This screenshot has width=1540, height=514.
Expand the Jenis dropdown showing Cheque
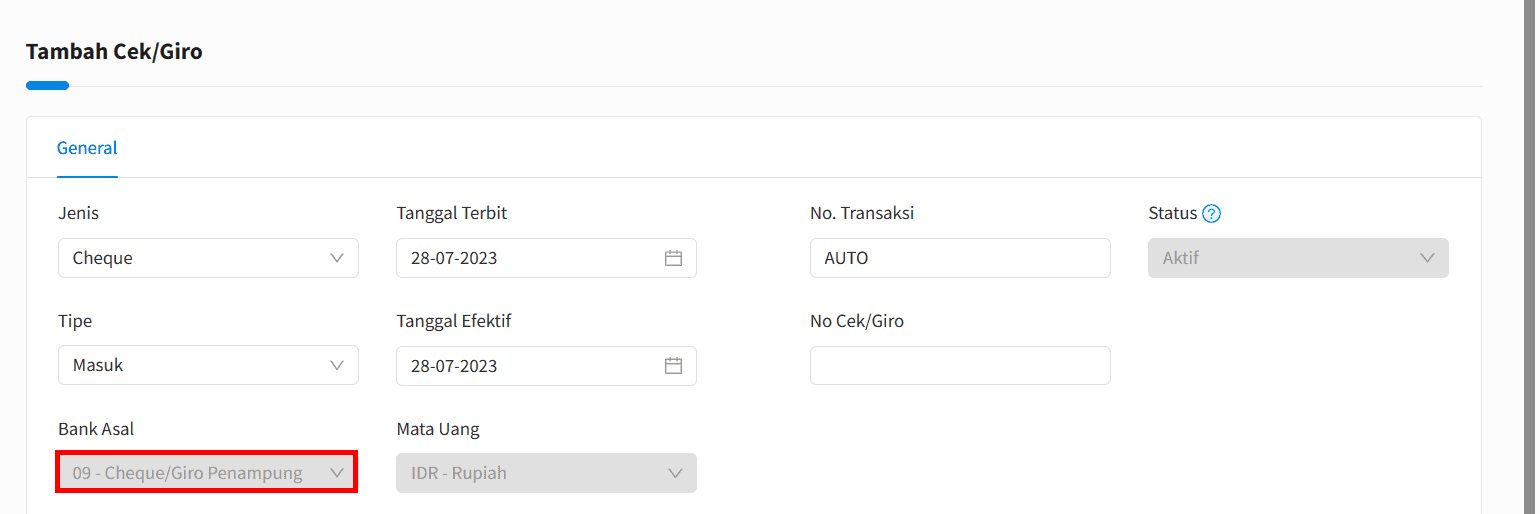pyautogui.click(x=208, y=258)
